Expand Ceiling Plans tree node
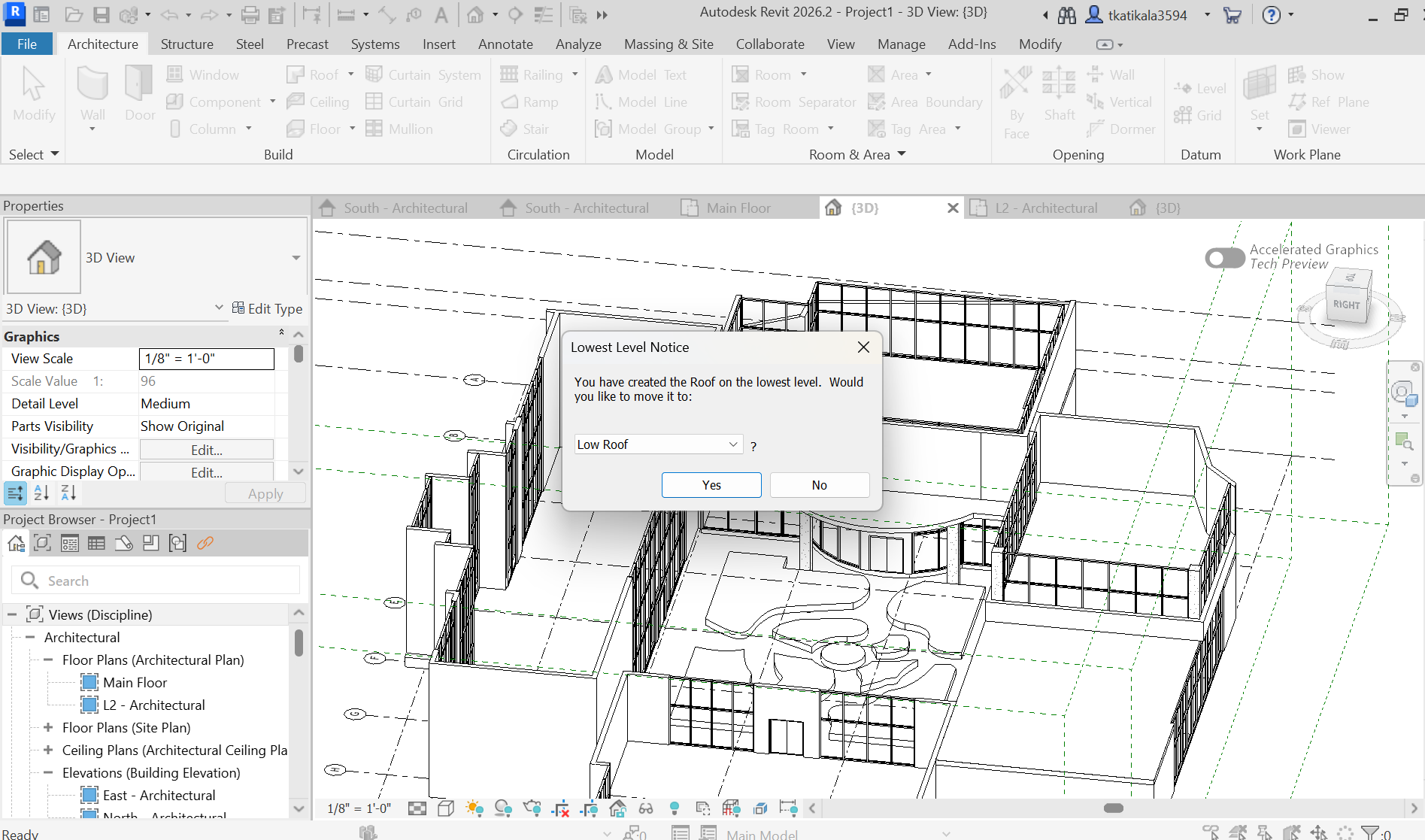Image resolution: width=1425 pixels, height=840 pixels. click(x=48, y=750)
